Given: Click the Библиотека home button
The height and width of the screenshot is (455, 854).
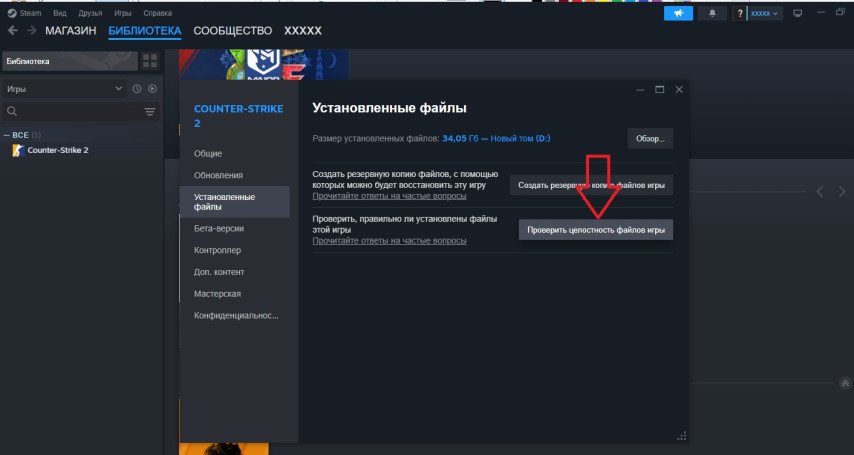Looking at the screenshot, I should click(70, 61).
